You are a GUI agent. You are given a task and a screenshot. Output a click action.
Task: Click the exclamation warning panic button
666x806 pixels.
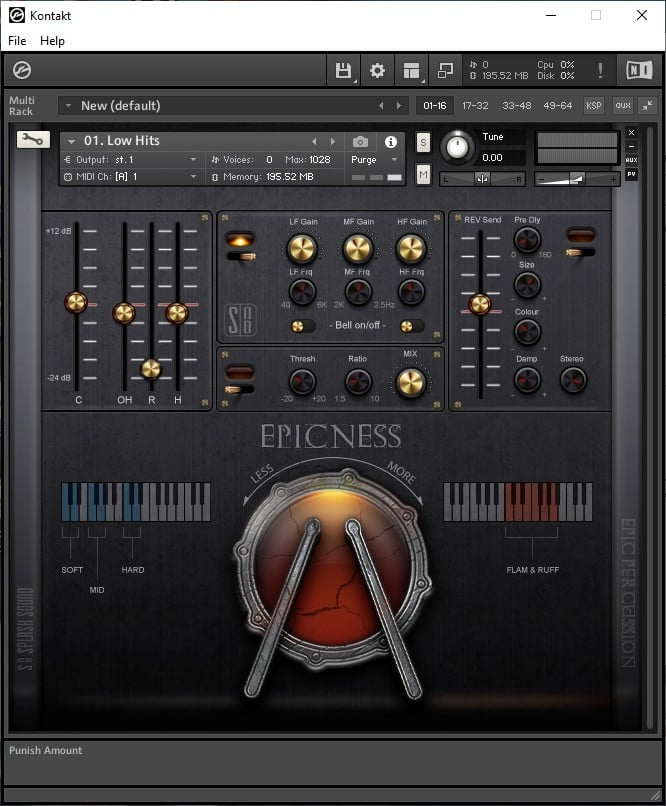[x=600, y=70]
